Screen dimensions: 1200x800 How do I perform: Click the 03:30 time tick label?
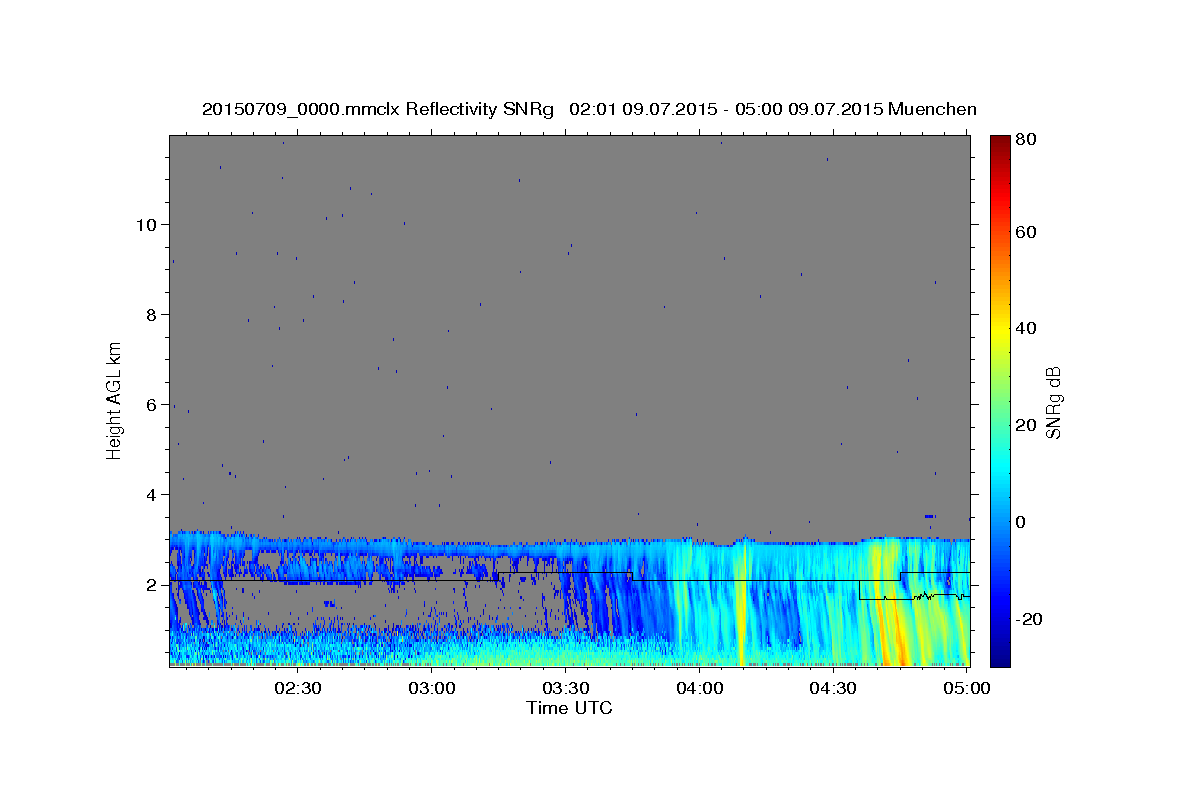(566, 688)
